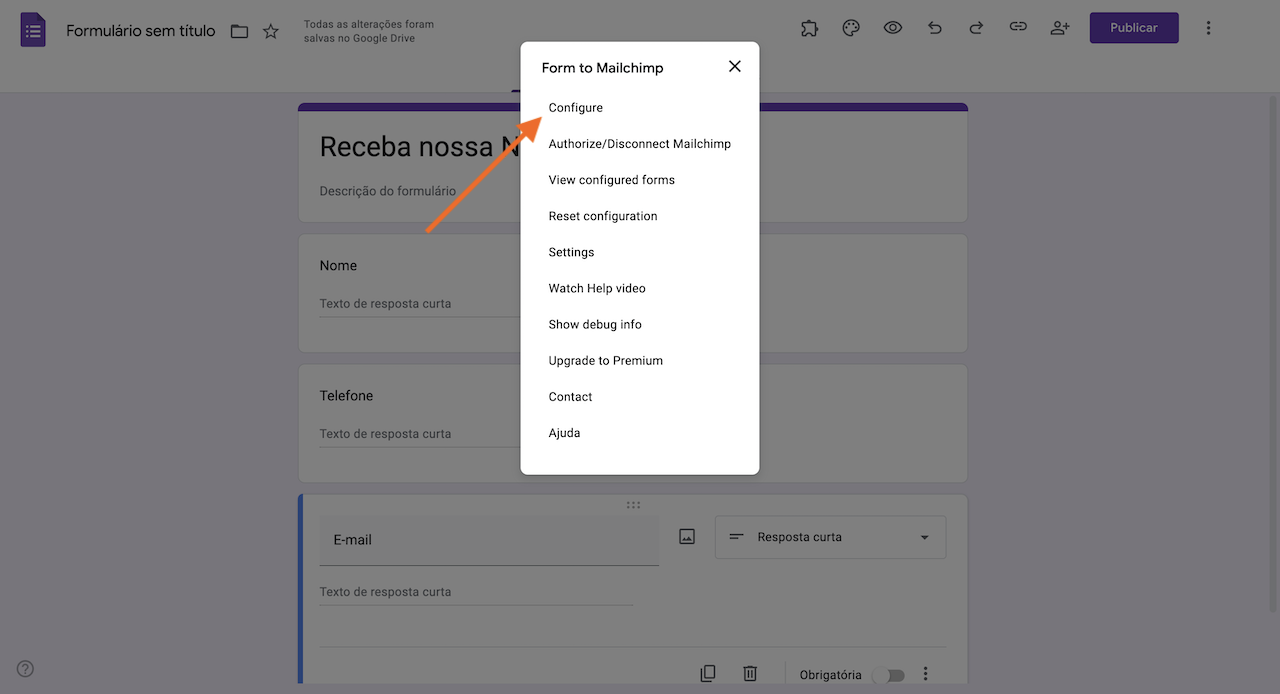The width and height of the screenshot is (1280, 694).
Task: Choose Authorize/Disconnect Mailchimp
Action: [640, 144]
